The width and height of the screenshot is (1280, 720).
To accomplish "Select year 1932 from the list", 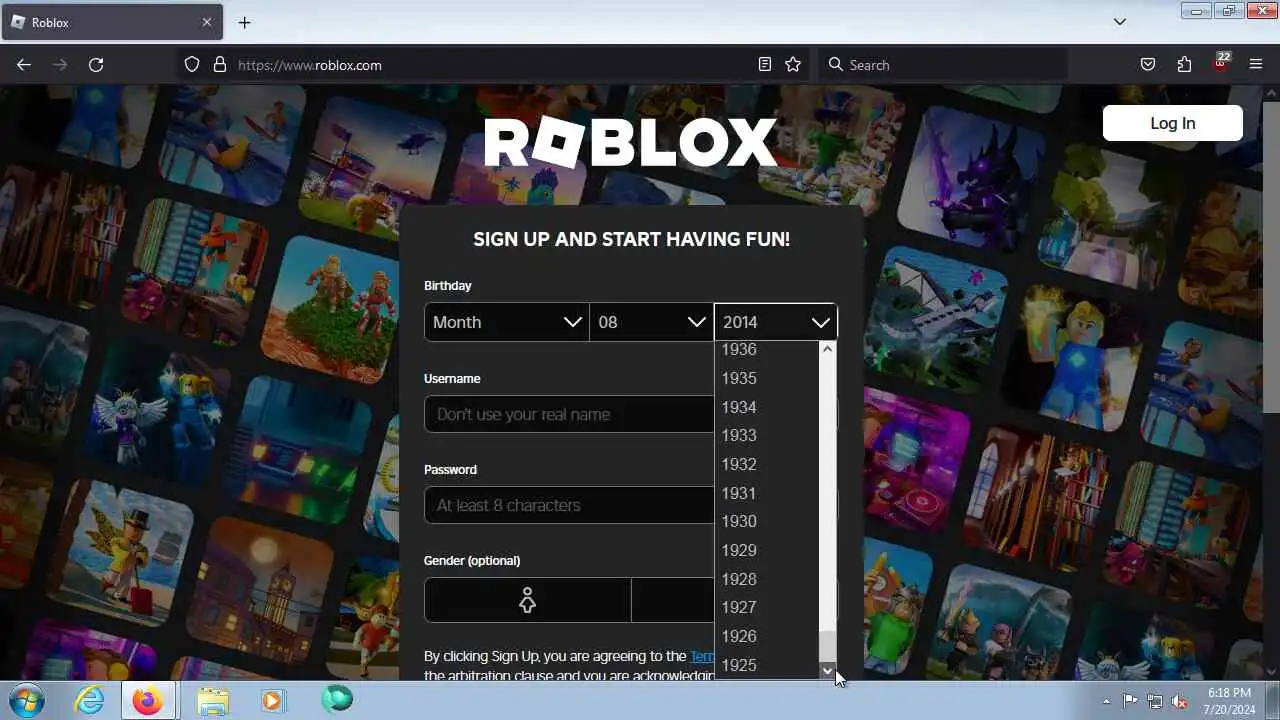I will click(x=767, y=464).
